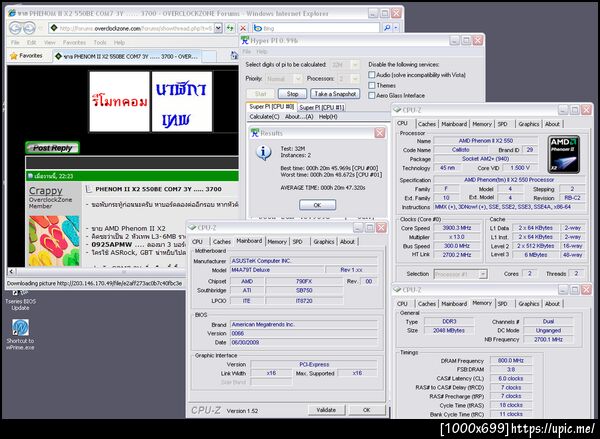Viewport: 600px width, 439px height.
Task: Click the forum post icon beside the PHENOM title
Action: [89, 189]
